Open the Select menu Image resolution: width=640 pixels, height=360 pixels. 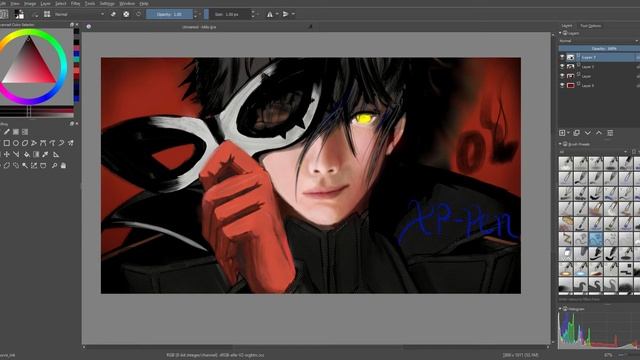(60, 3)
